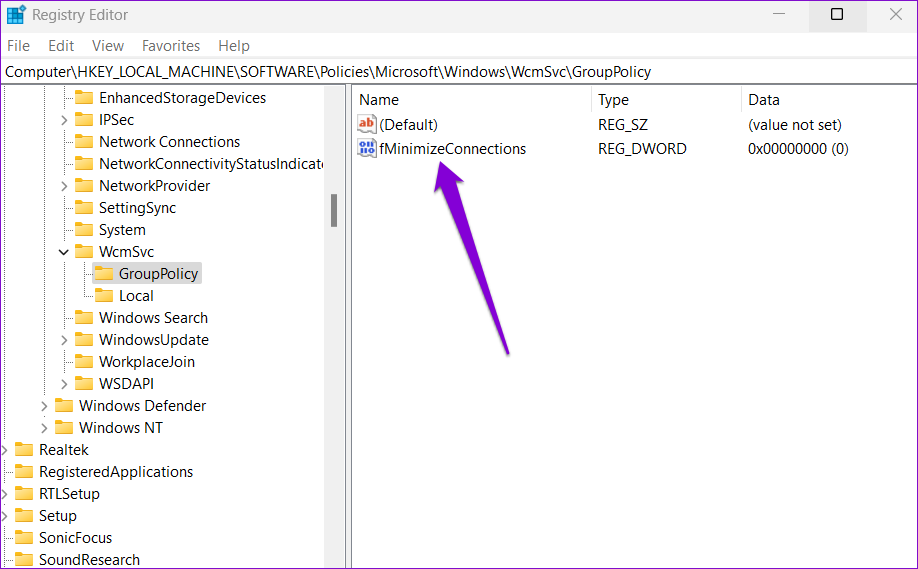
Task: Click the WSDAPI folder icon
Action: coord(84,383)
